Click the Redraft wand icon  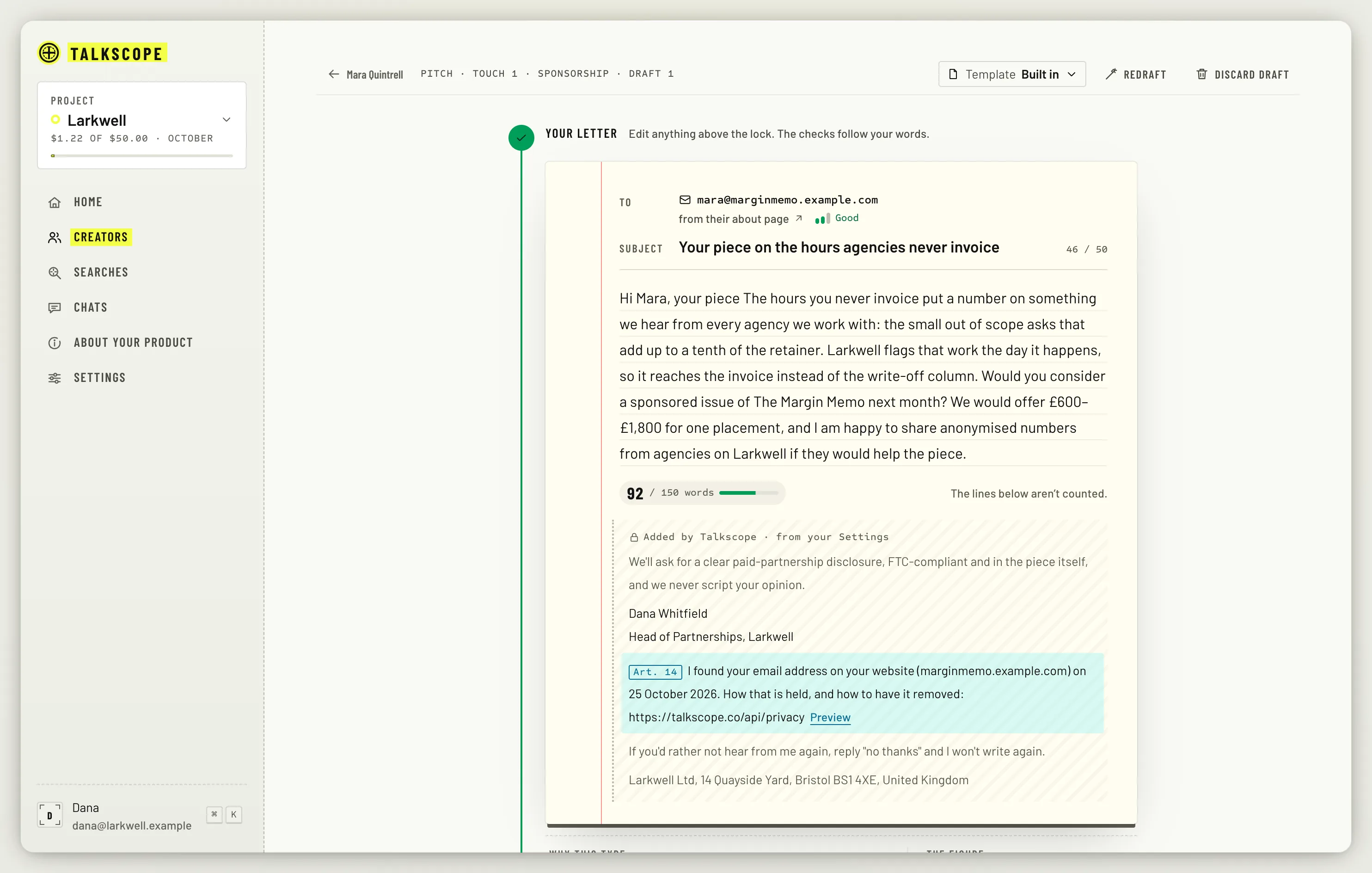point(1111,74)
